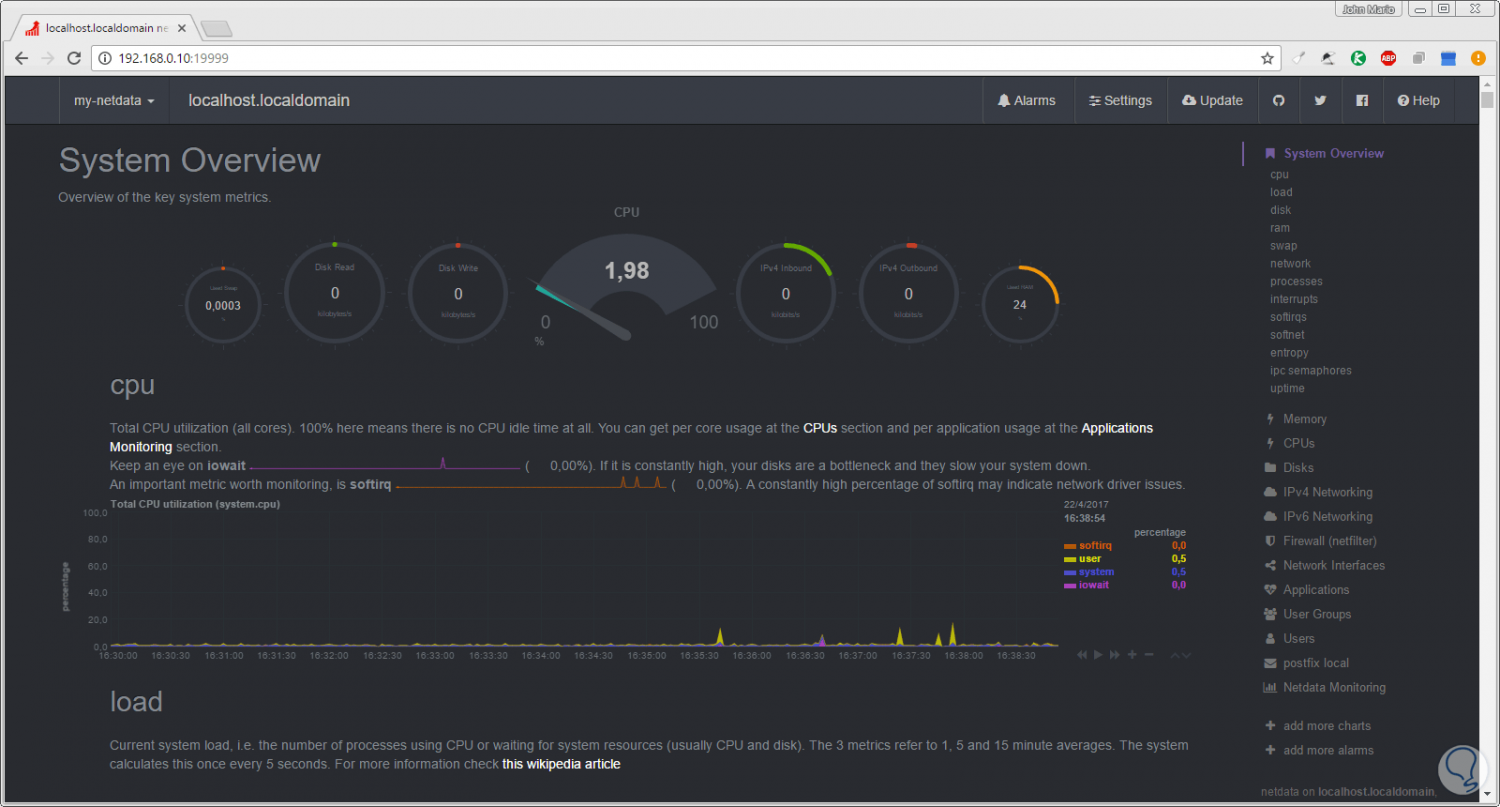Follow the Applications Monitoring link
The width and height of the screenshot is (1500, 807).
pos(631,437)
